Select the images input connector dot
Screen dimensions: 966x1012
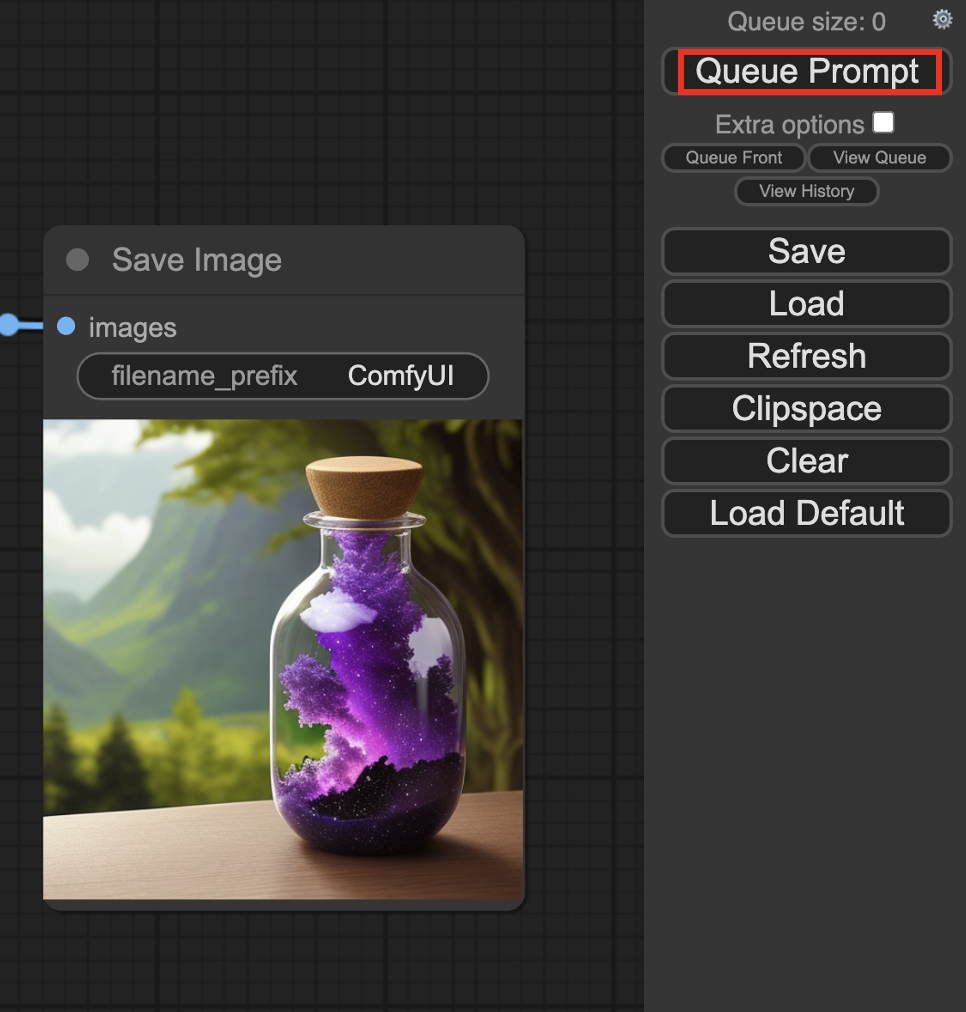66,327
